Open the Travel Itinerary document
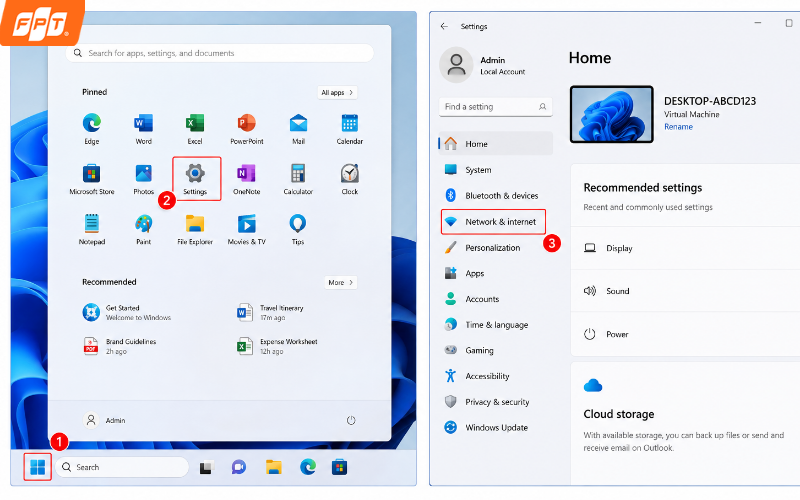The image size is (800, 500). (x=270, y=312)
